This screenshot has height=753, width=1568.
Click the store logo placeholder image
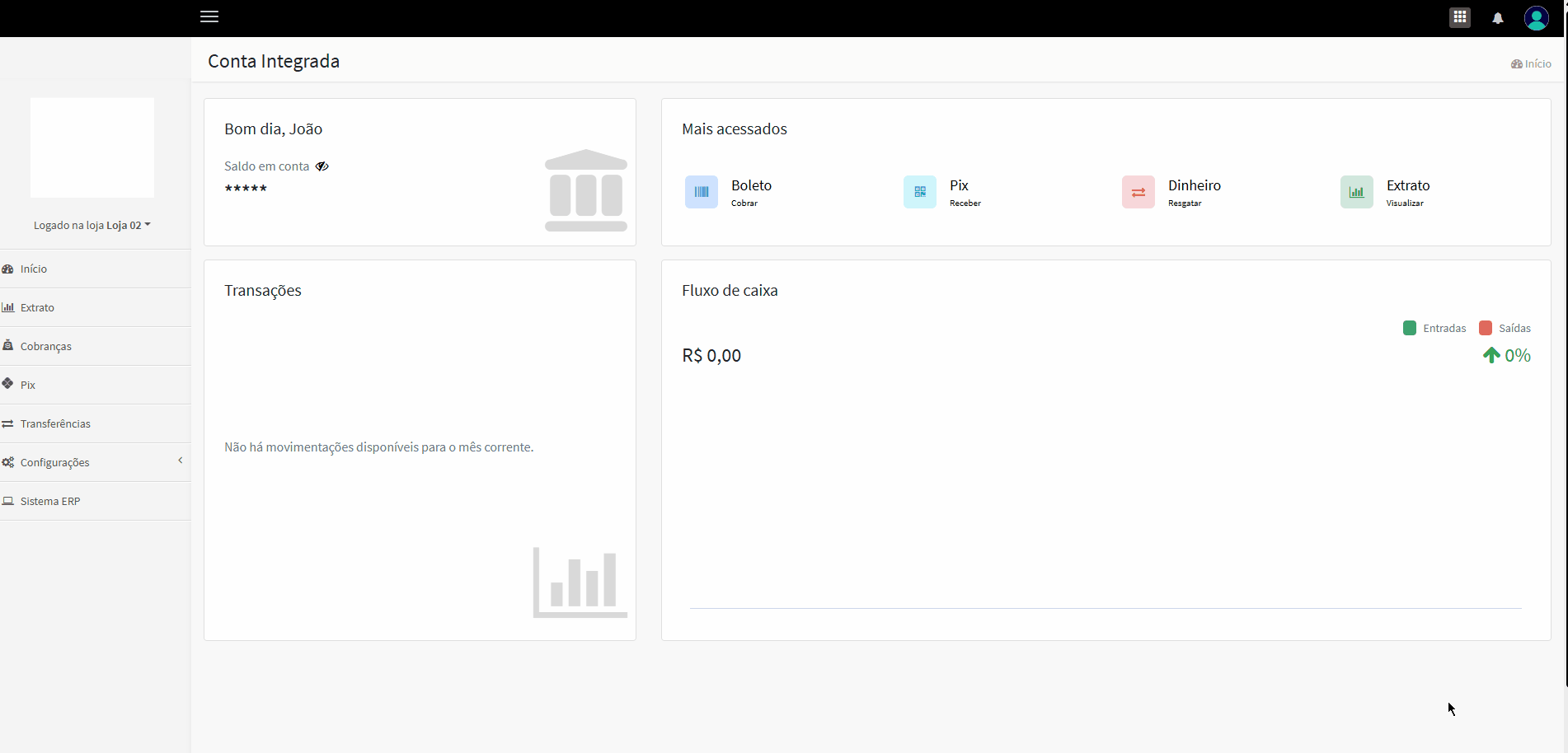tap(92, 147)
